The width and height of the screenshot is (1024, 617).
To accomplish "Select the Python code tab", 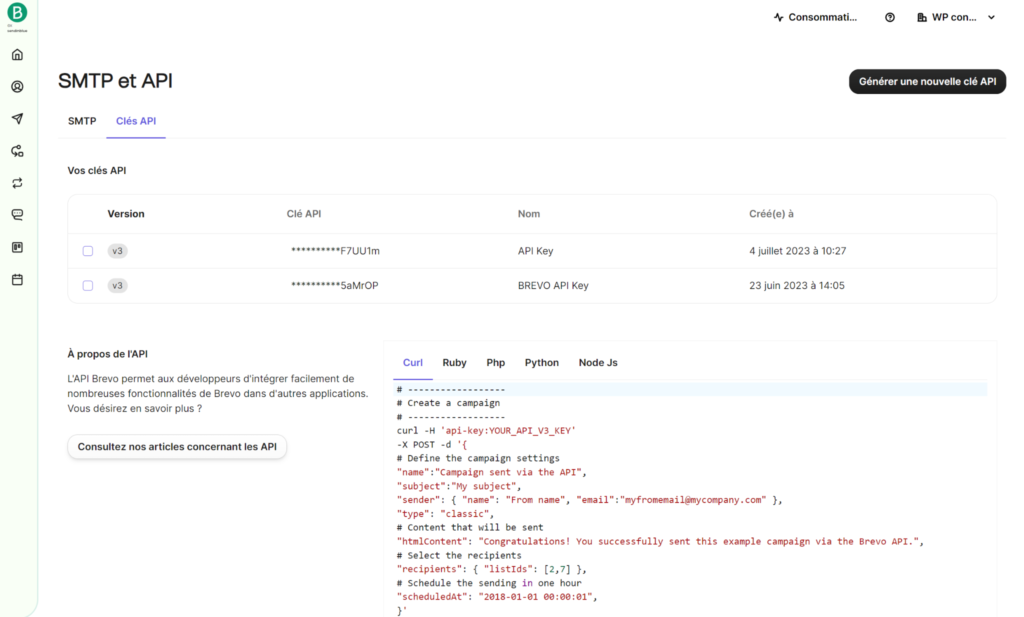I will (x=542, y=362).
